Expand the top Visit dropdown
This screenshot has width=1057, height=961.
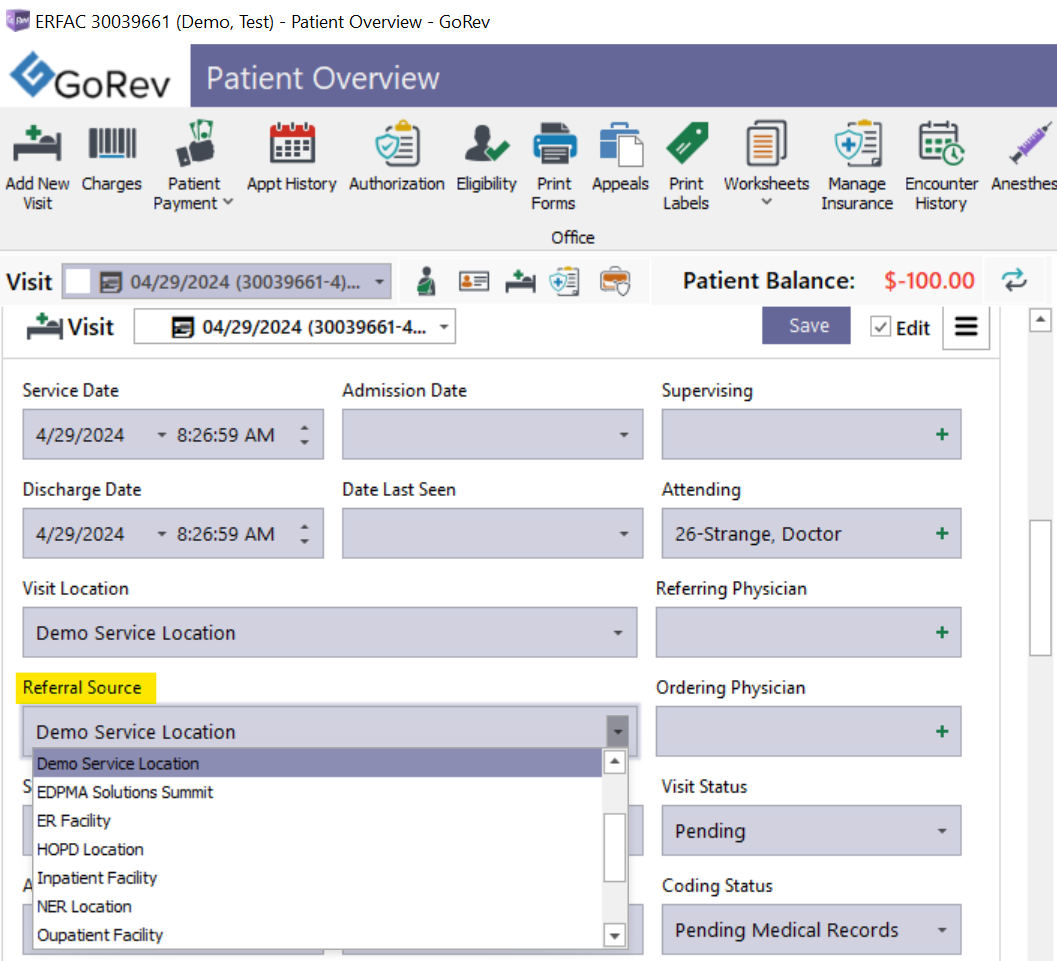click(380, 282)
